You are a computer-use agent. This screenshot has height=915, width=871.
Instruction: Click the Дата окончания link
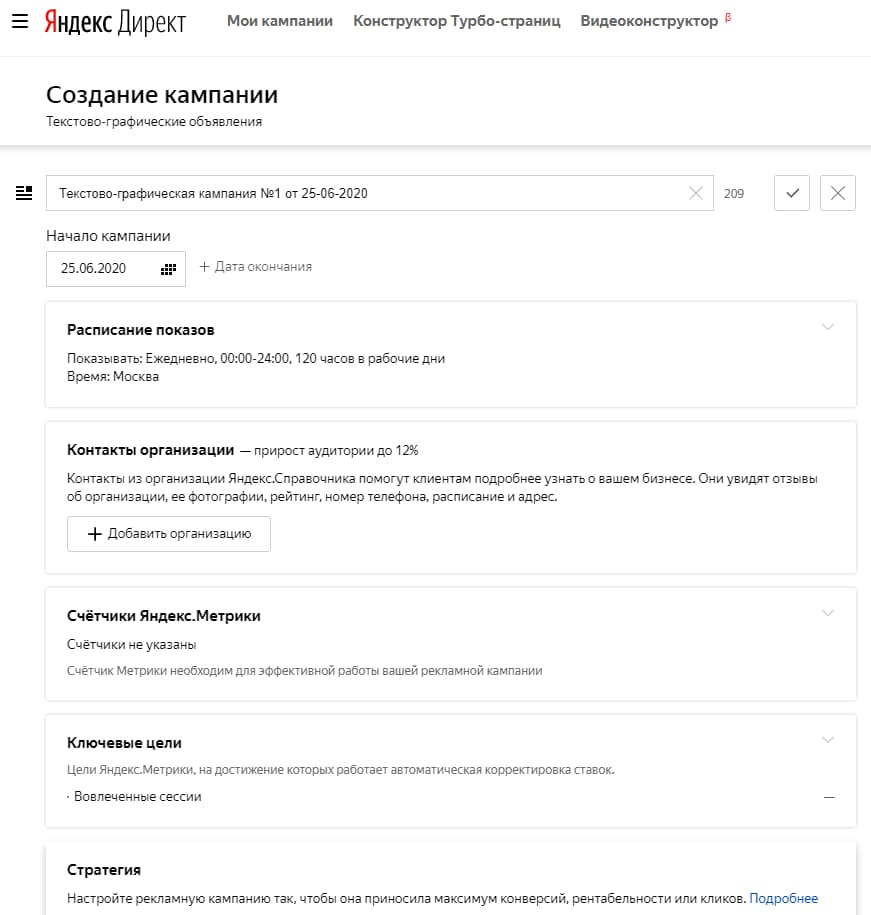click(x=263, y=267)
